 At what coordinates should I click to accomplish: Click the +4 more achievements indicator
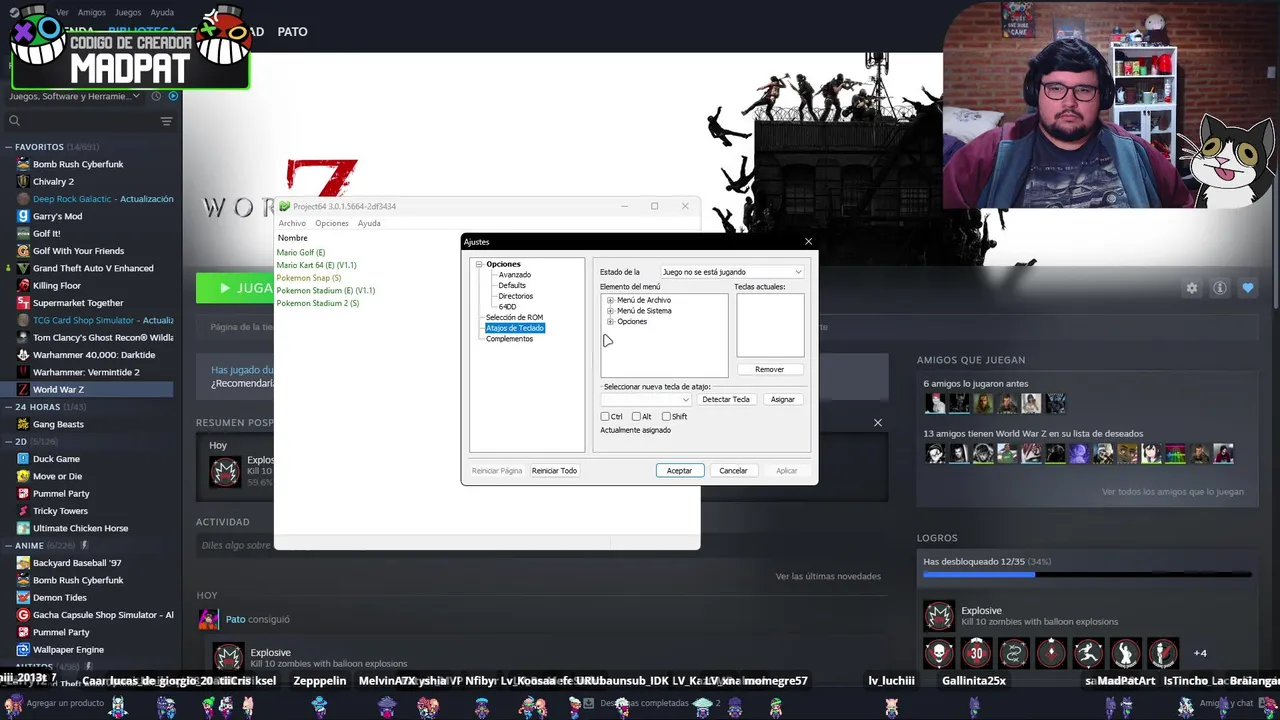pyautogui.click(x=1200, y=653)
